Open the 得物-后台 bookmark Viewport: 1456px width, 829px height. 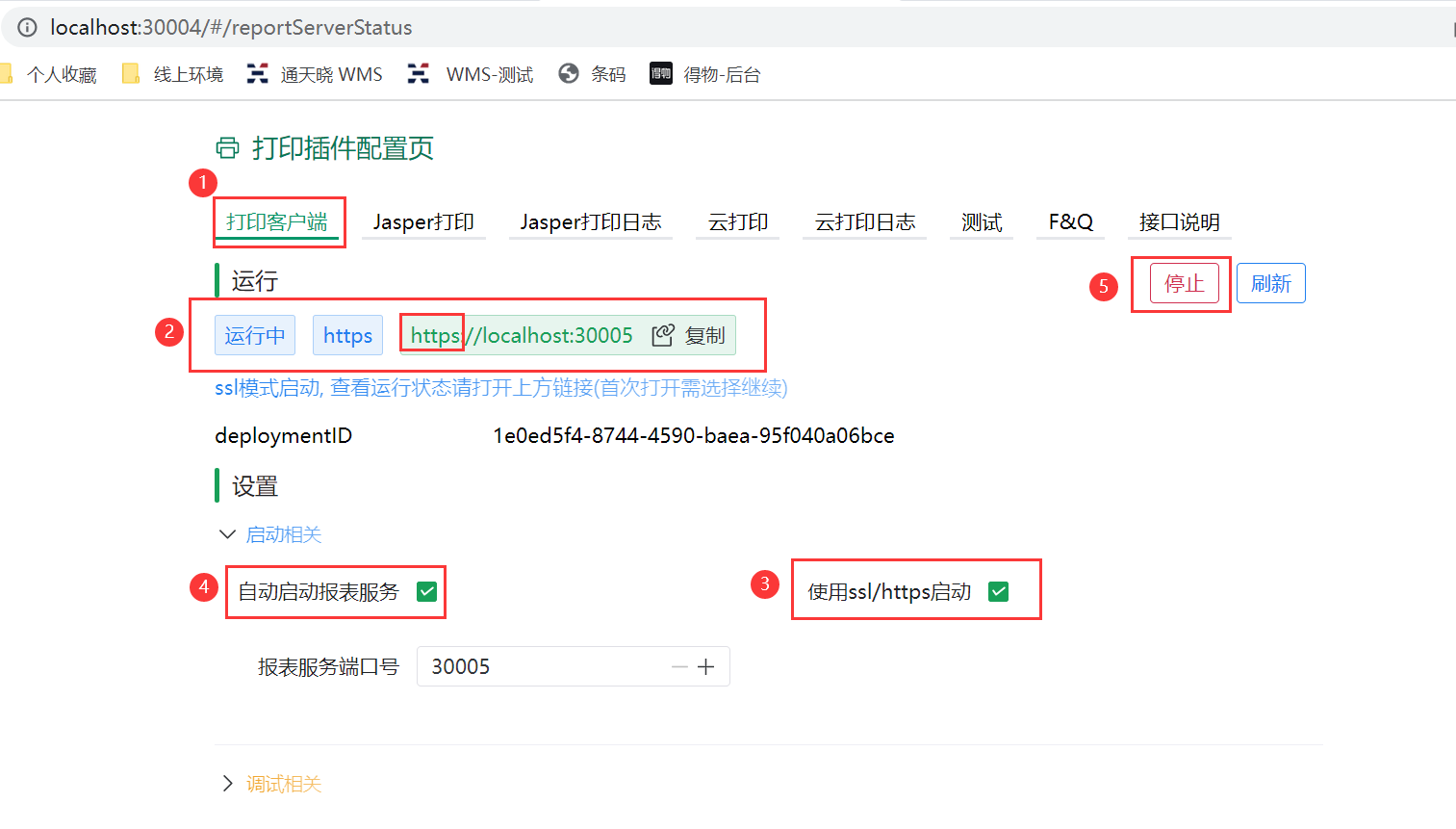tap(705, 74)
